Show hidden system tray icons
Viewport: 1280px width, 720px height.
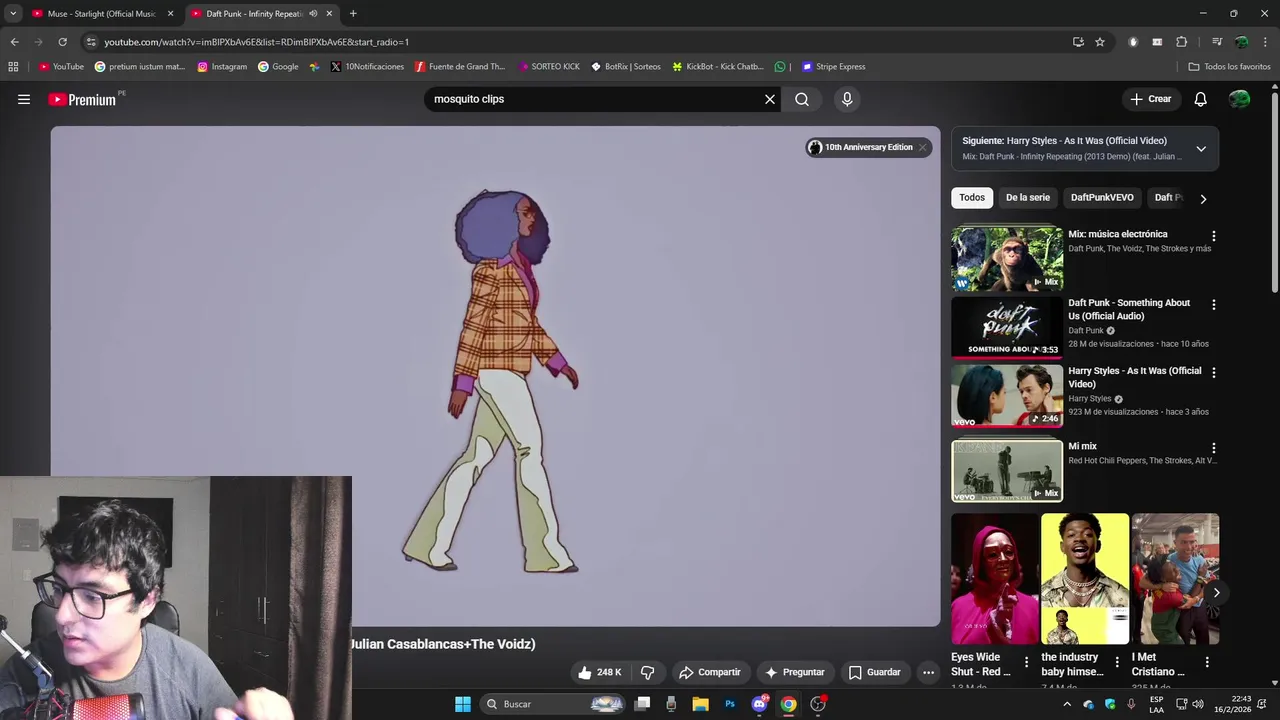(1067, 704)
